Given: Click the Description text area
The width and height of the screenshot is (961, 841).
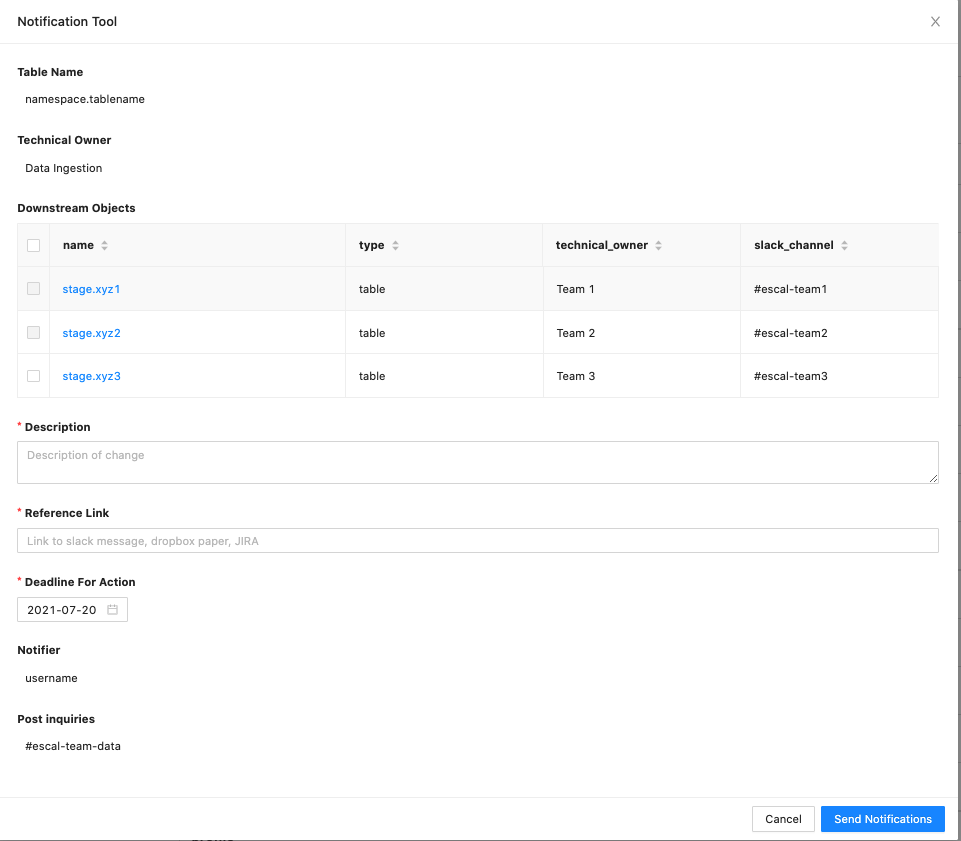Looking at the screenshot, I should pyautogui.click(x=477, y=462).
